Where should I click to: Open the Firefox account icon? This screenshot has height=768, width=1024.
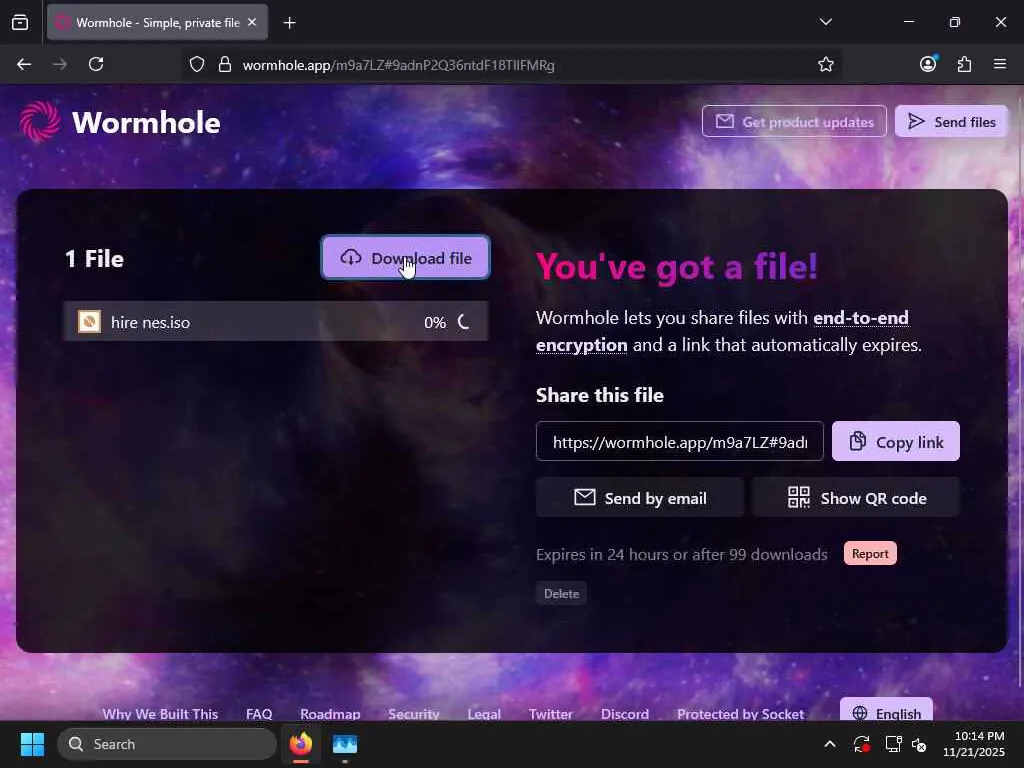click(x=928, y=63)
